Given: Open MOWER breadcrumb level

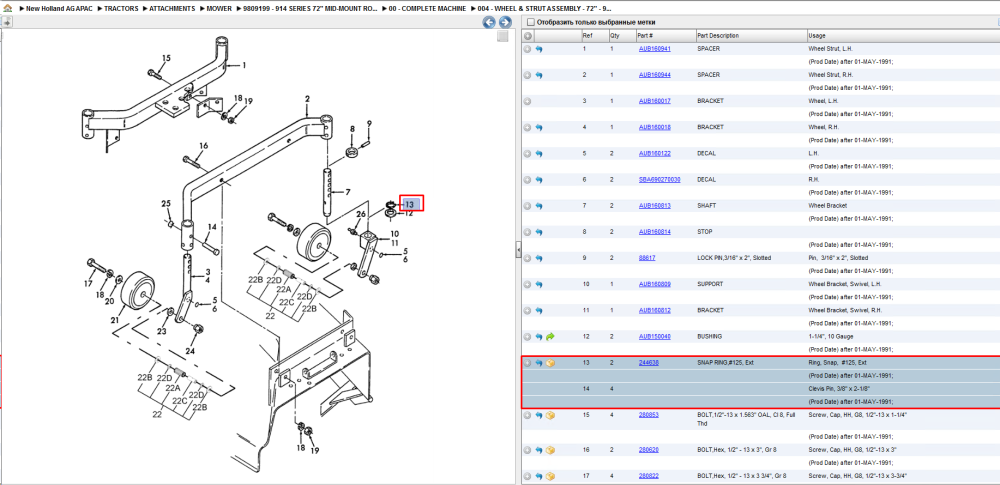Looking at the screenshot, I should [219, 9].
